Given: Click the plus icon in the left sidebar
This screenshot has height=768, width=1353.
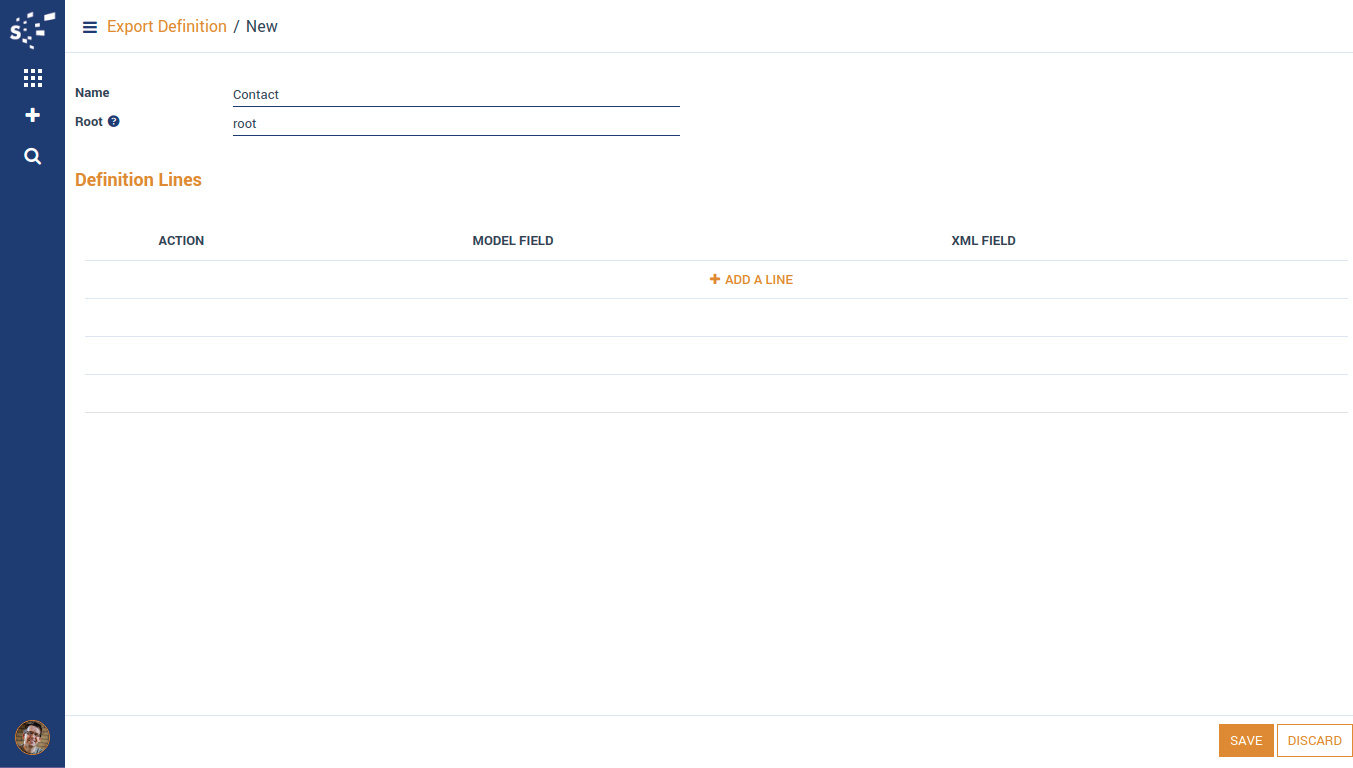Looking at the screenshot, I should [32, 116].
